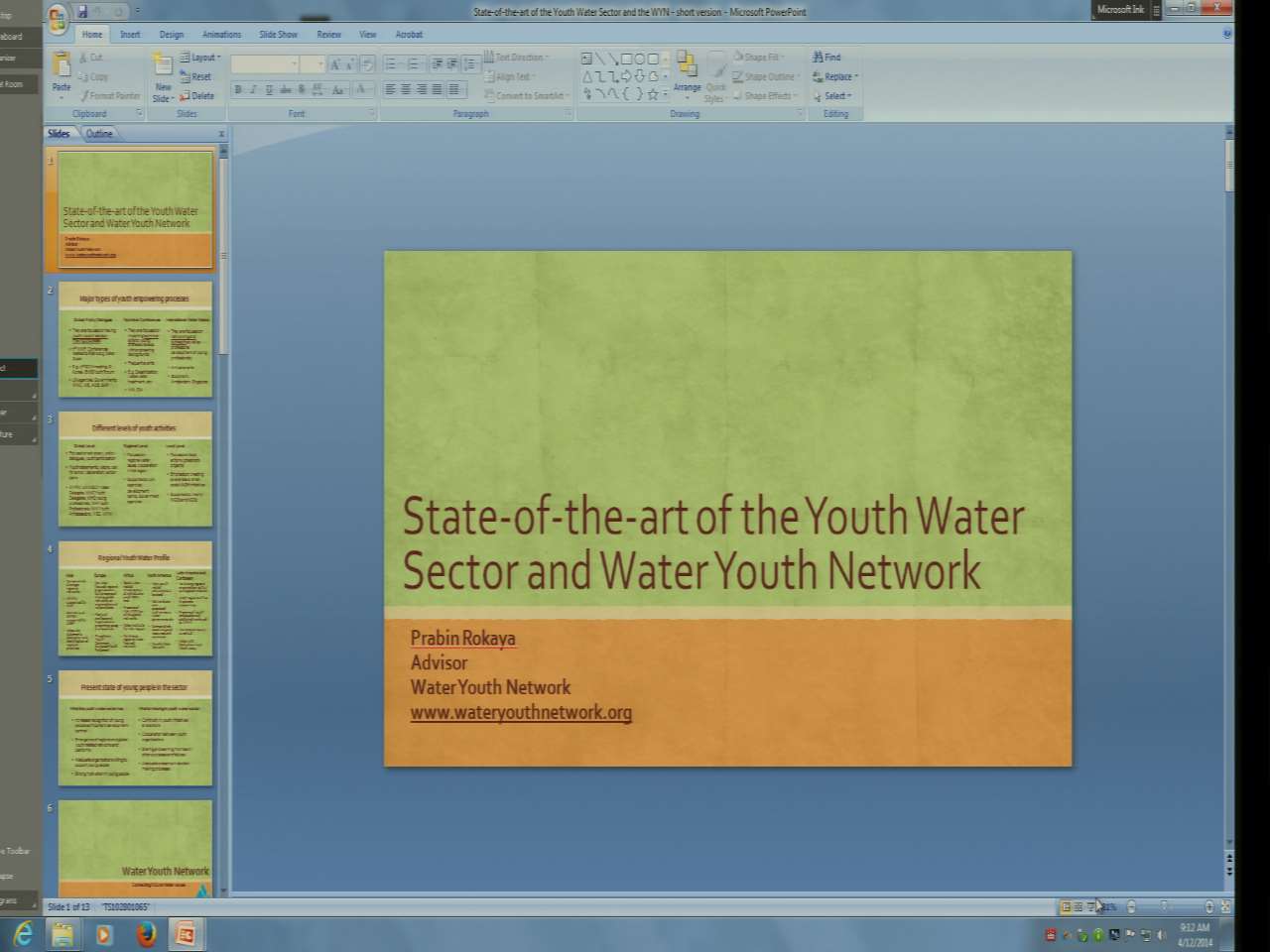1270x952 pixels.
Task: Delete the selected slide
Action: coord(196,96)
